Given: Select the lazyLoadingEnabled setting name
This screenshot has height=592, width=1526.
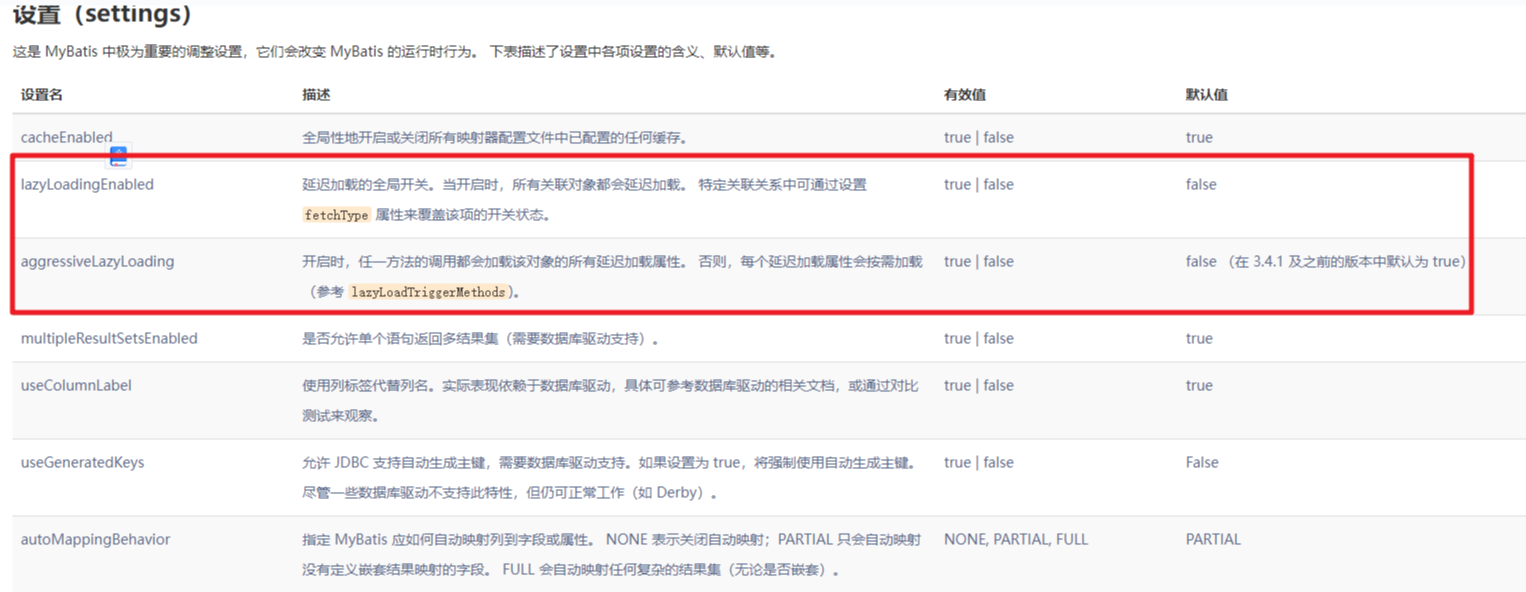Looking at the screenshot, I should pos(87,184).
